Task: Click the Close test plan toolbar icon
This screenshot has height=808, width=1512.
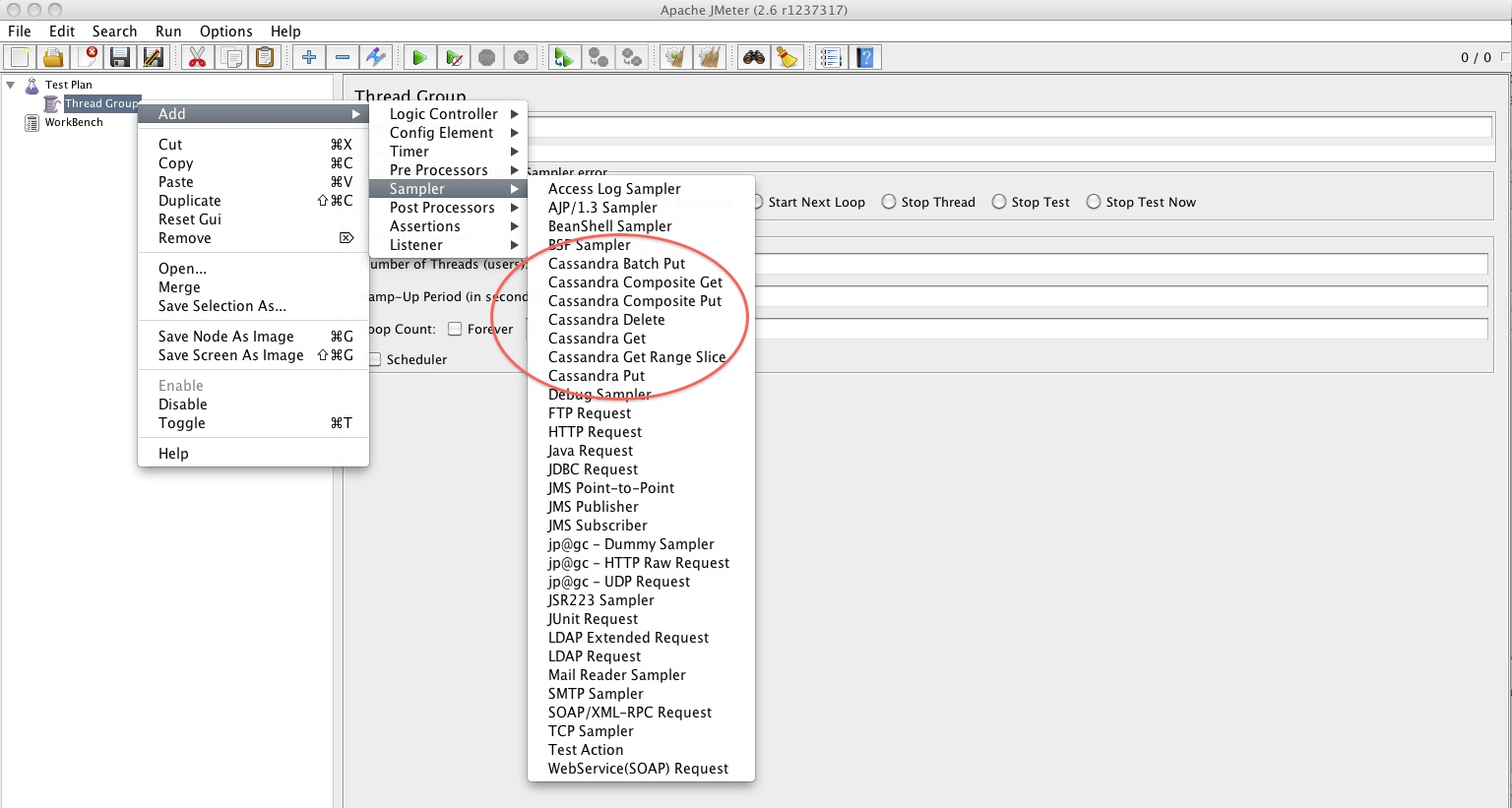Action: click(x=87, y=57)
